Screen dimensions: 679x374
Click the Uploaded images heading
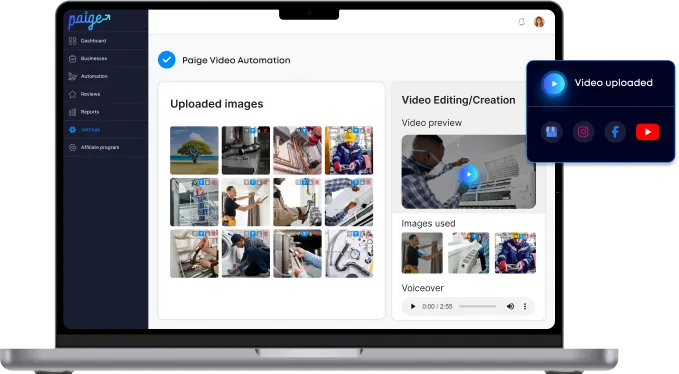click(x=217, y=104)
